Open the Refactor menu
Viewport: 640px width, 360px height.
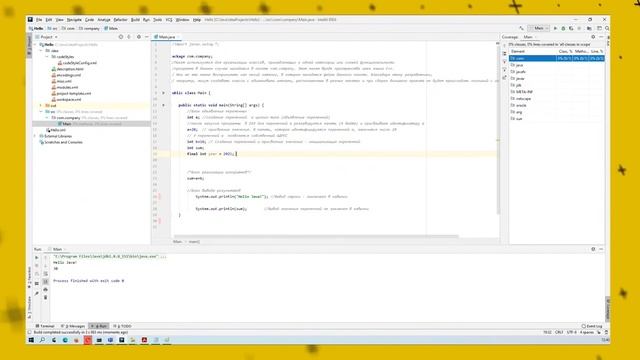tap(120, 20)
